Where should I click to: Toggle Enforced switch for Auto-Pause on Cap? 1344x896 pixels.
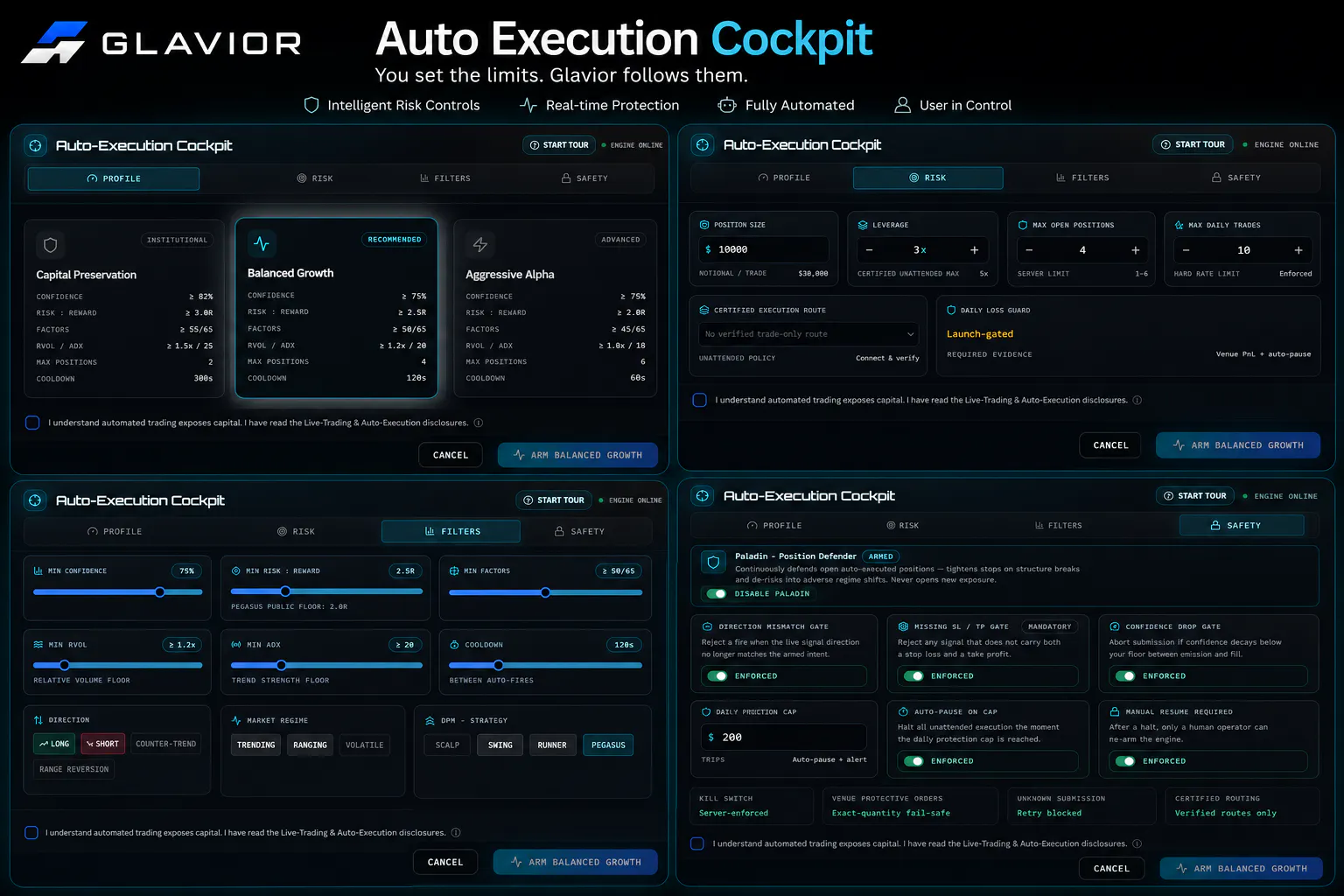click(913, 761)
